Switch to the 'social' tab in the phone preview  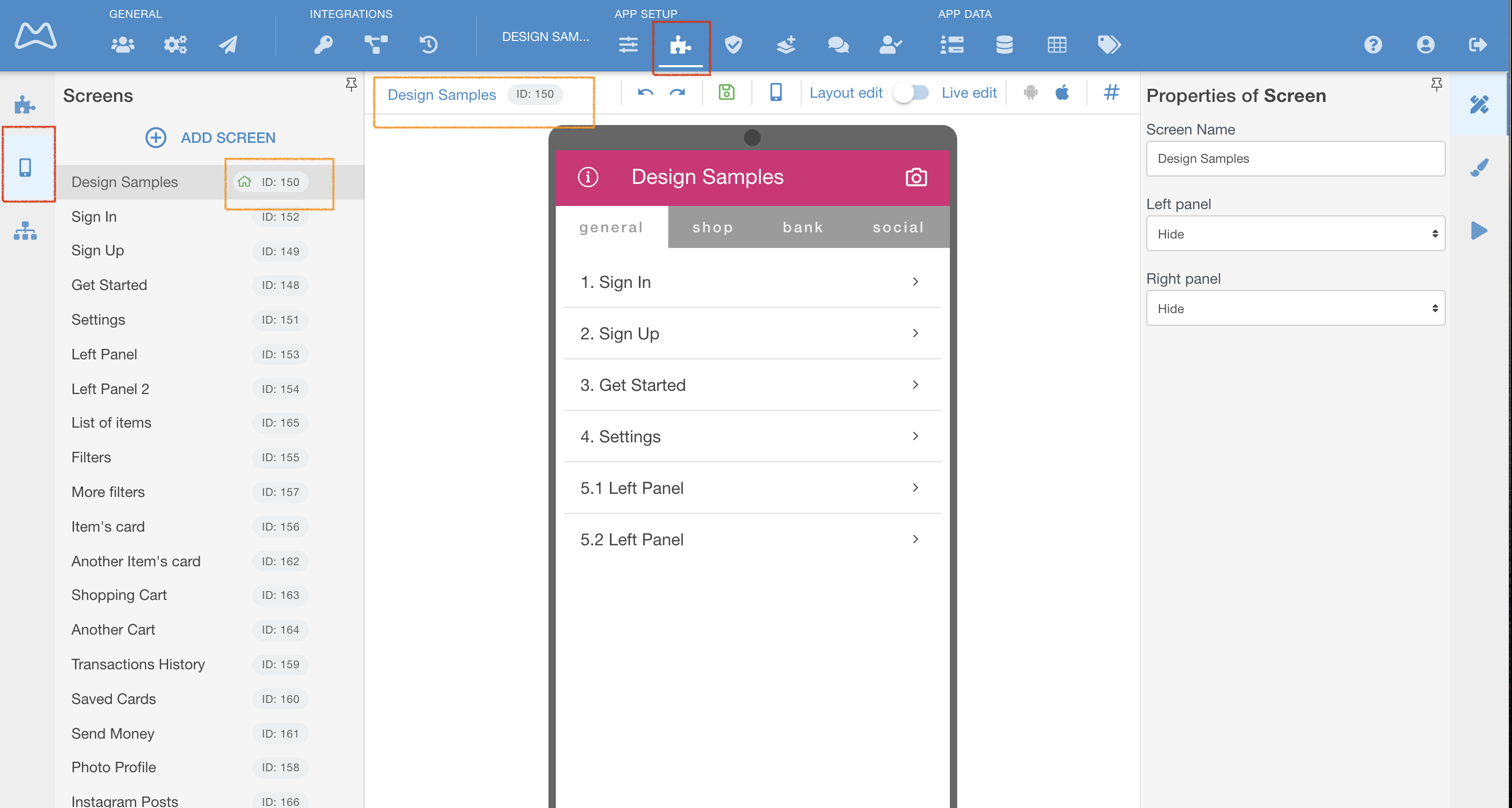click(898, 227)
